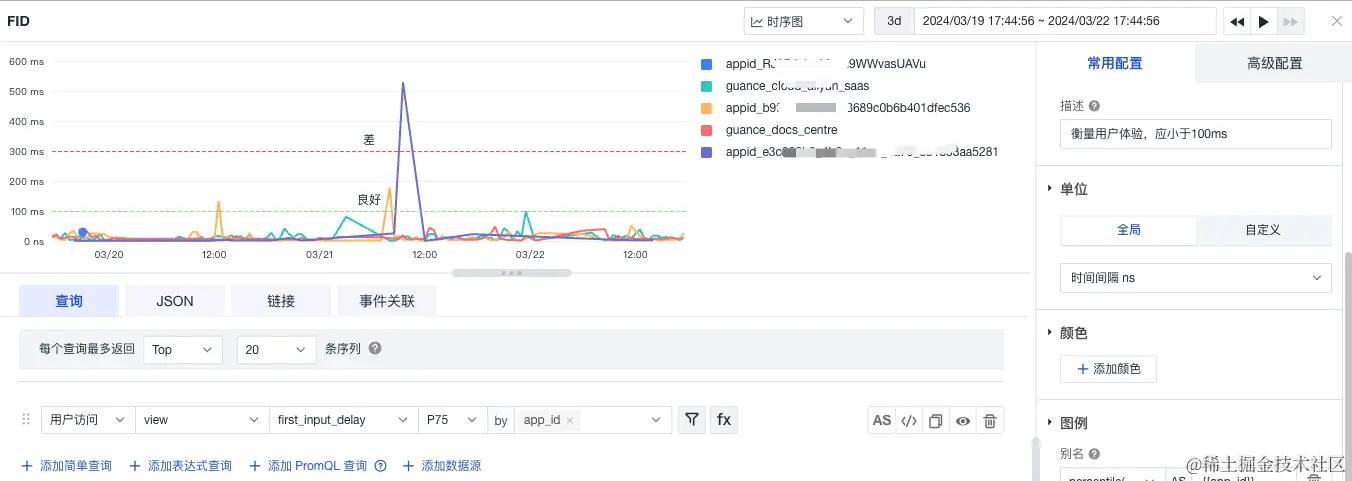Click the legend entry guance_cloud_aliyun_saas text
The width and height of the screenshot is (1352, 481).
click(x=798, y=86)
